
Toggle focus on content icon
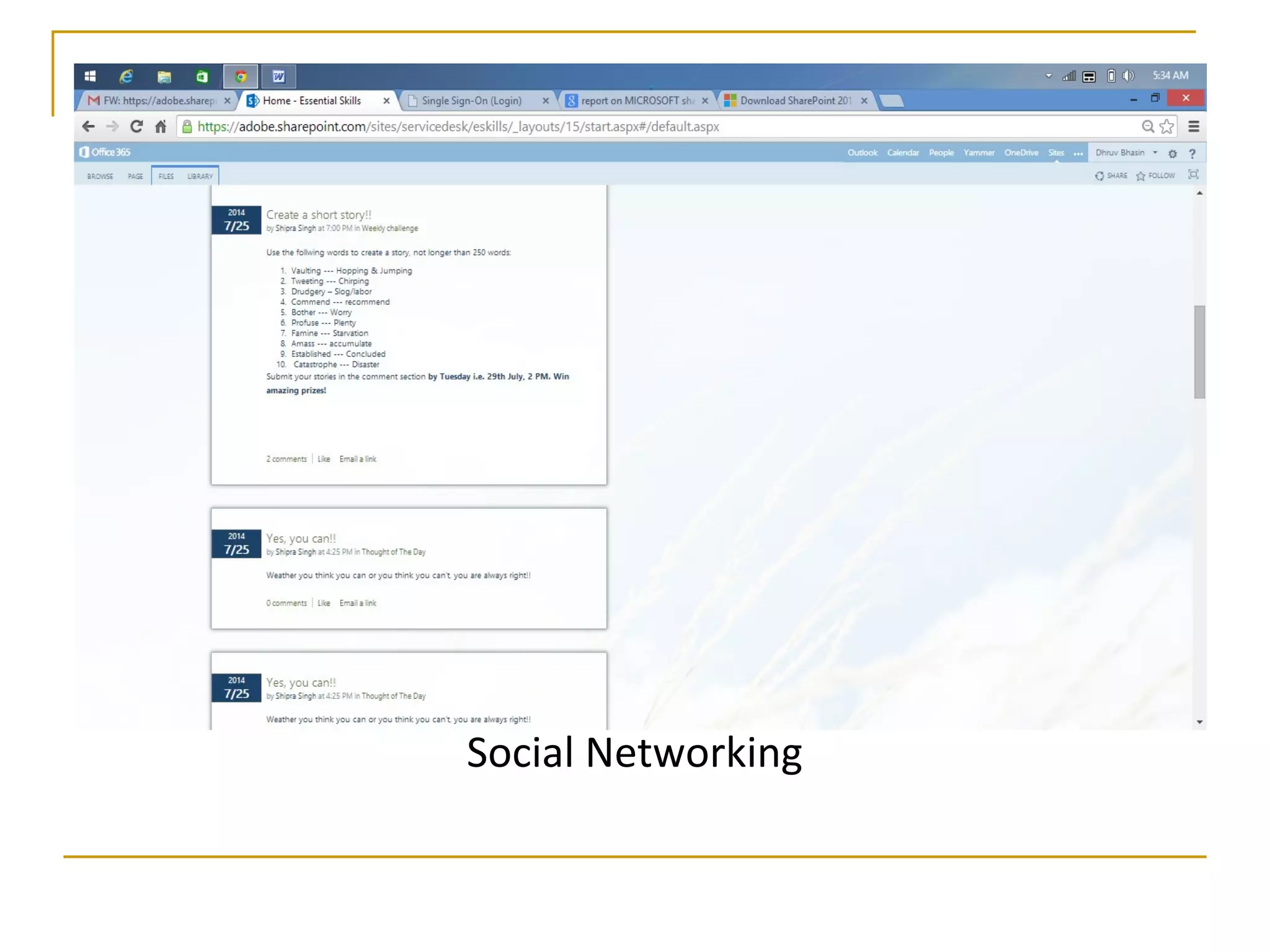pyautogui.click(x=1193, y=175)
